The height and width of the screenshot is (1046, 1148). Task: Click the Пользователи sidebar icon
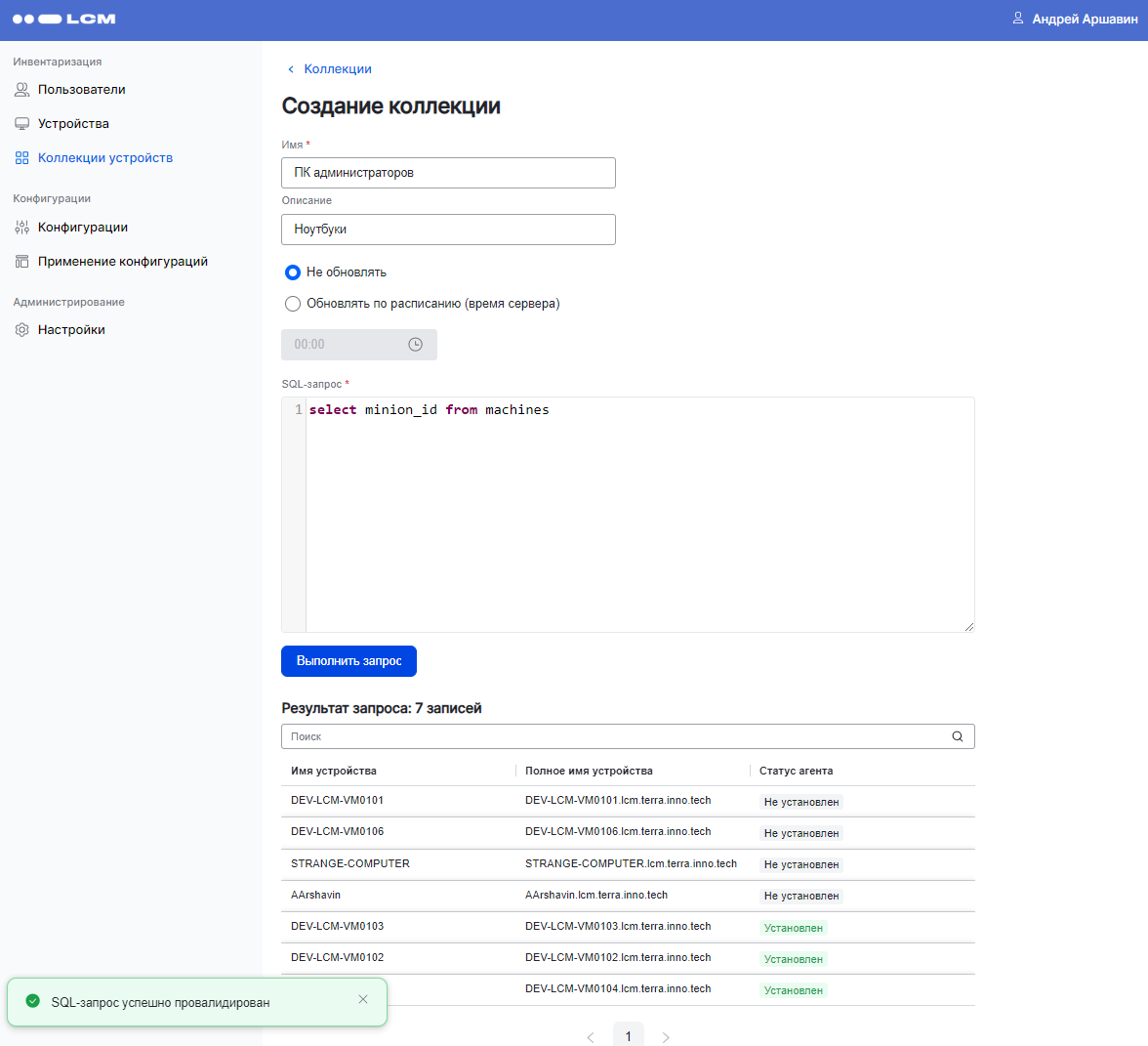21,90
